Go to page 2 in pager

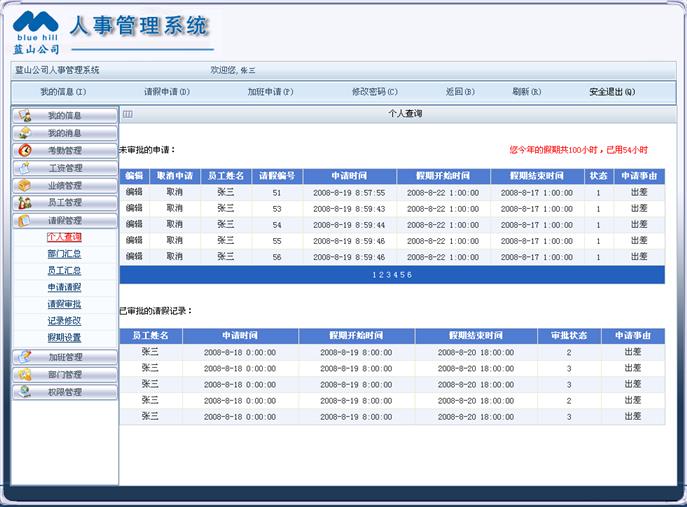(381, 275)
